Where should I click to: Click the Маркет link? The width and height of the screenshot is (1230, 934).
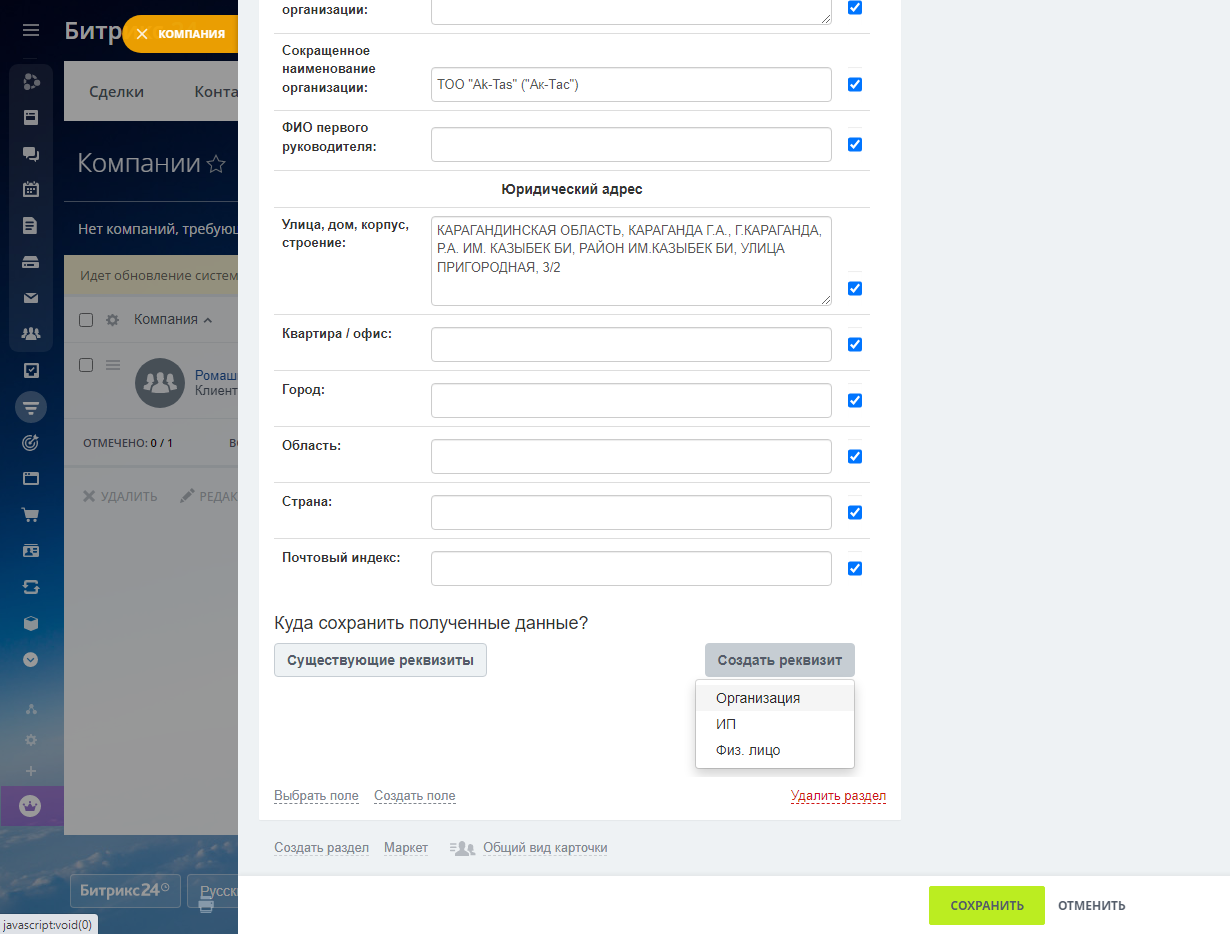pyautogui.click(x=406, y=848)
